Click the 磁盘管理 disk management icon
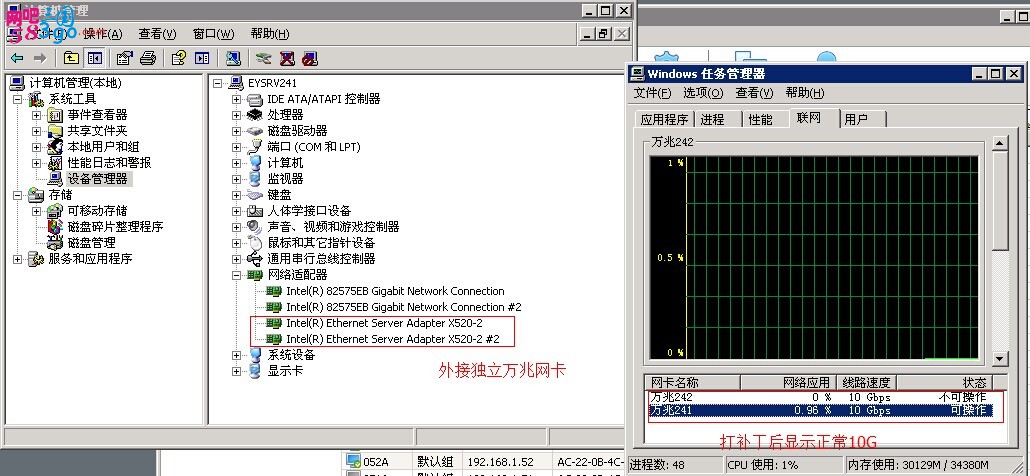 (56, 242)
